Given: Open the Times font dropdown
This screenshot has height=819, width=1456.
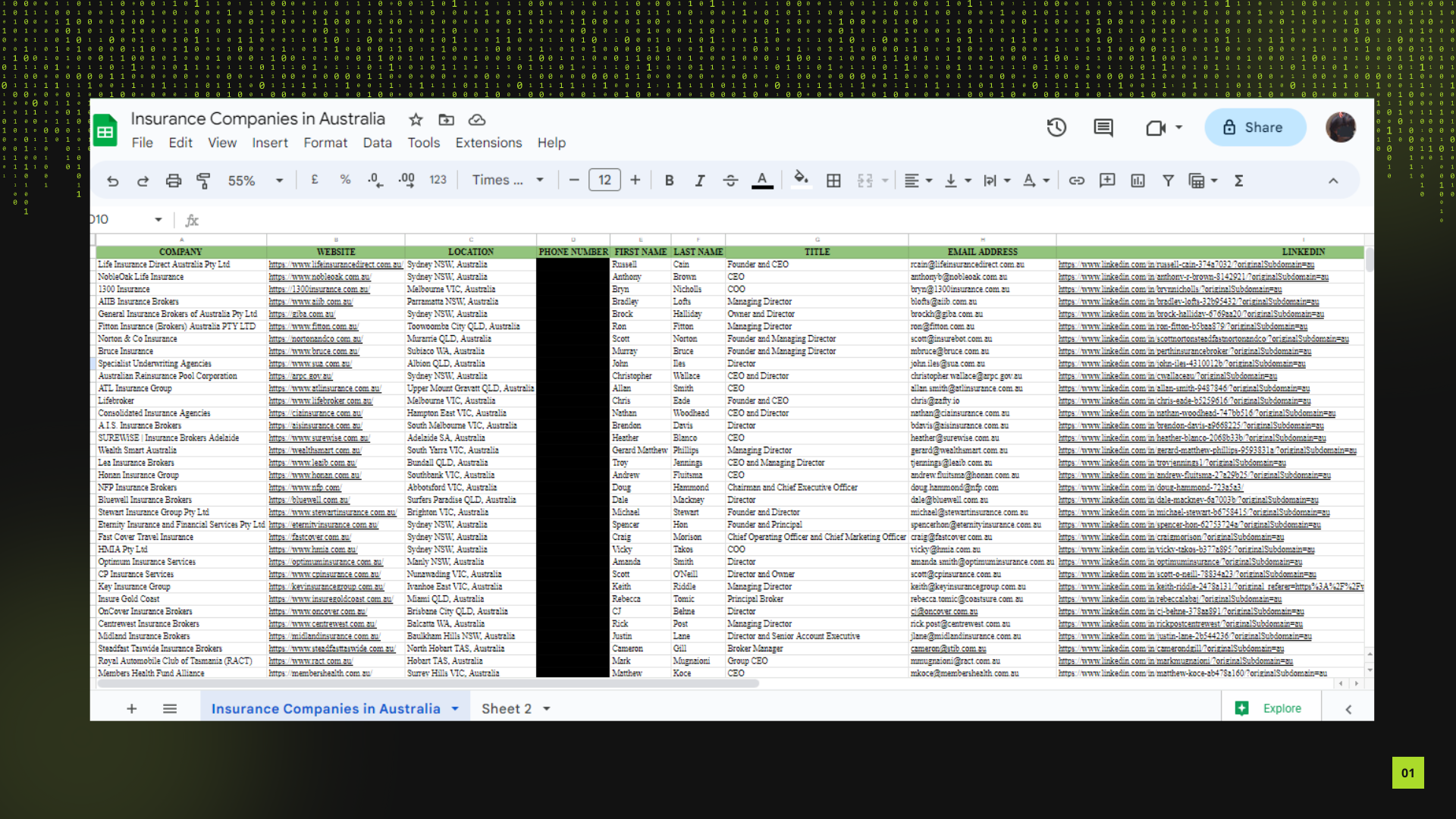Looking at the screenshot, I should coord(508,180).
